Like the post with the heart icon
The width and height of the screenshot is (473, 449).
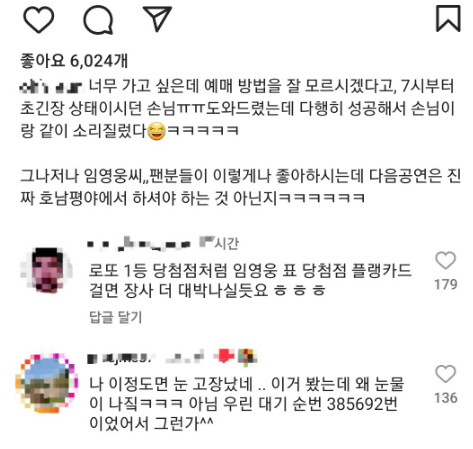(x=38, y=20)
